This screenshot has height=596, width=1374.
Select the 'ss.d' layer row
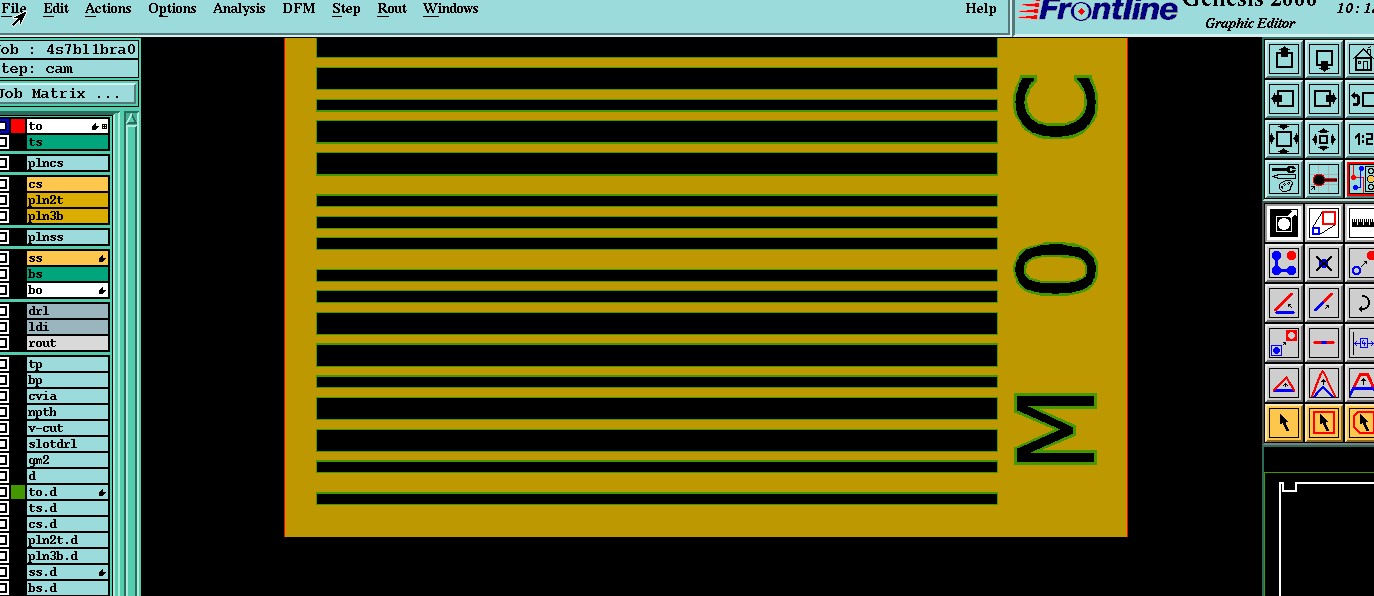67,572
